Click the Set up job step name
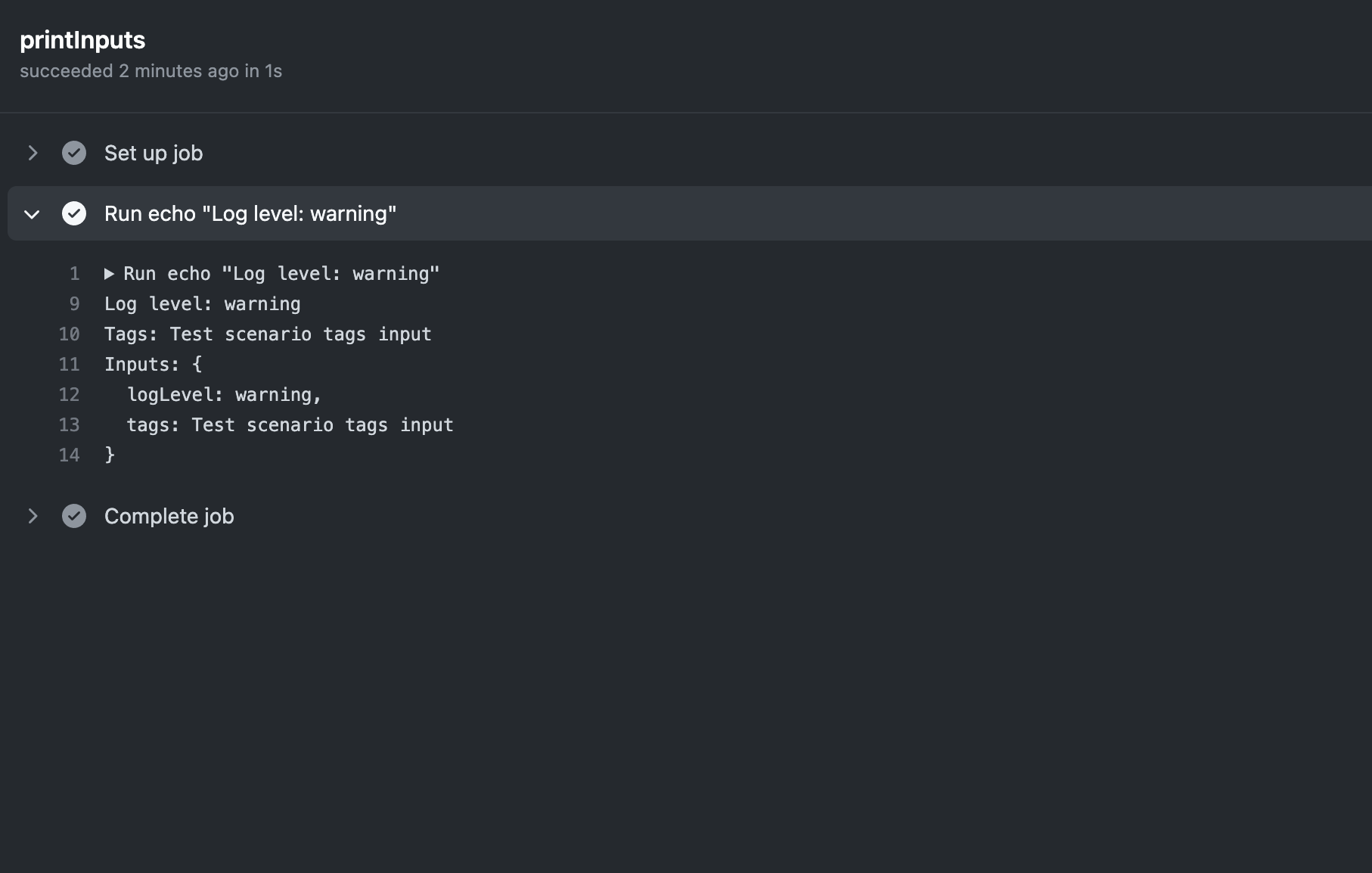Viewport: 1372px width, 873px height. tap(153, 153)
